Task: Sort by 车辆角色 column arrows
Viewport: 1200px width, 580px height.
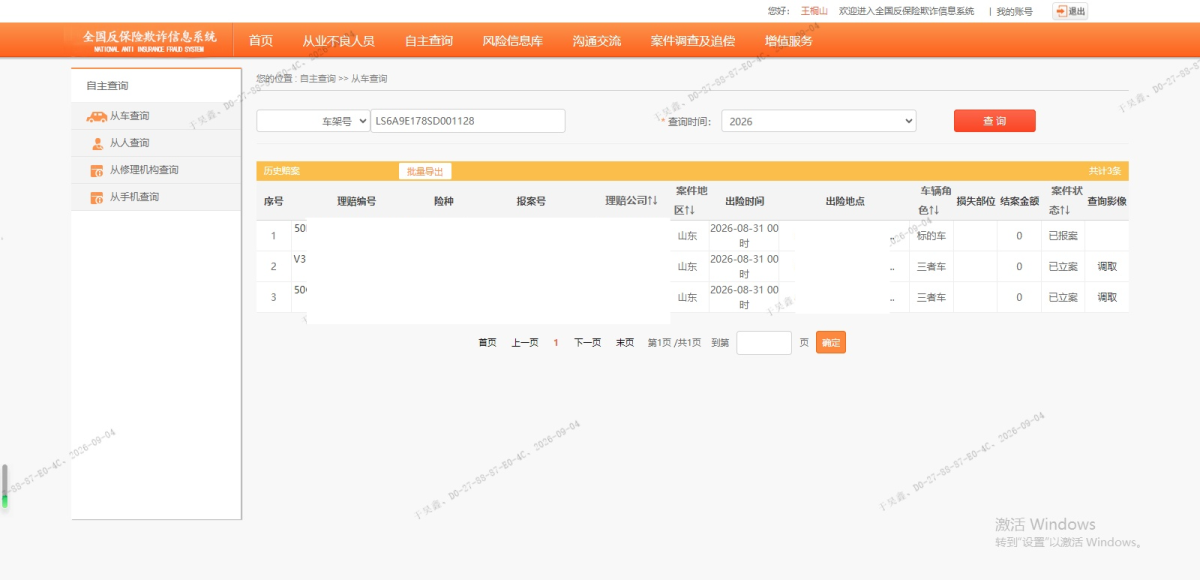Action: point(935,210)
